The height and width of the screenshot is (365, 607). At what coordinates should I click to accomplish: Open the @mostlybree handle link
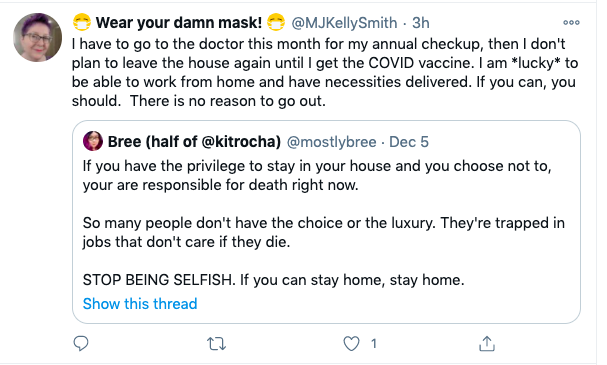coord(331,142)
